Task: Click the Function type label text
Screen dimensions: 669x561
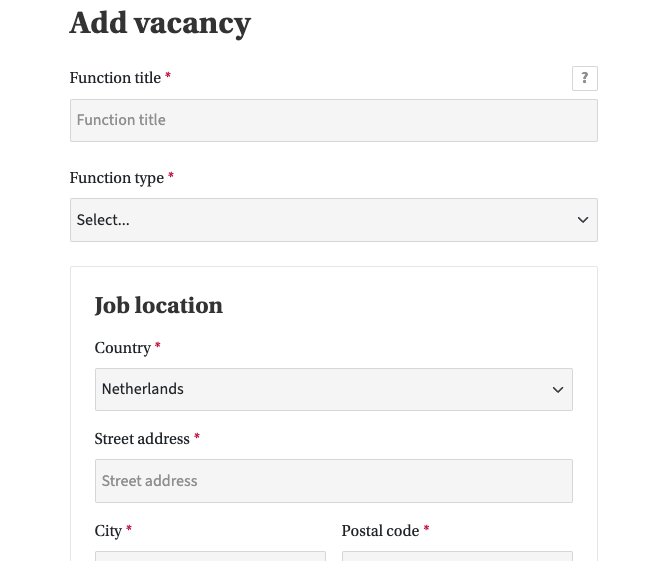Action: point(117,178)
